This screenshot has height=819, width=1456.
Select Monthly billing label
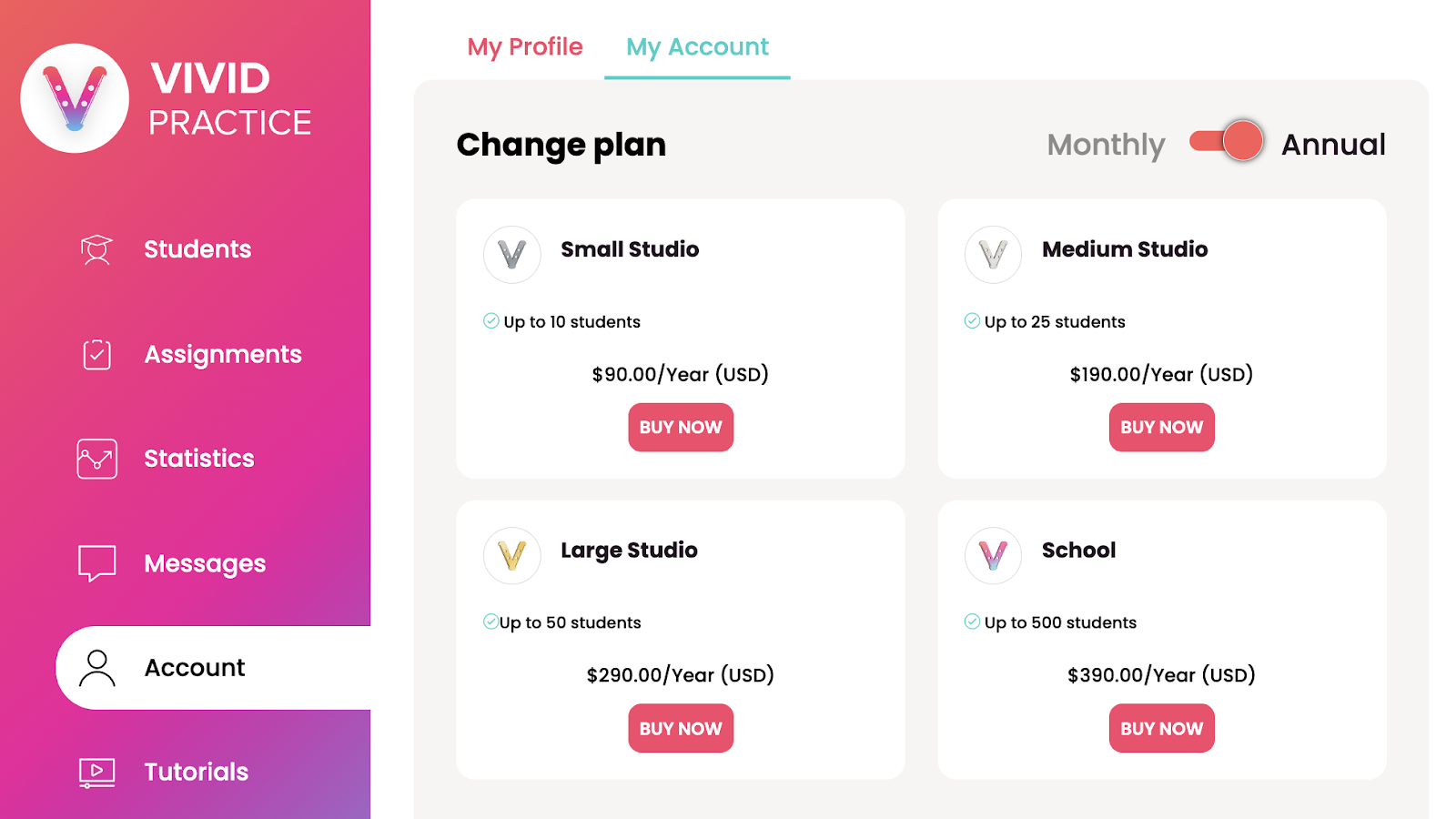(x=1106, y=145)
